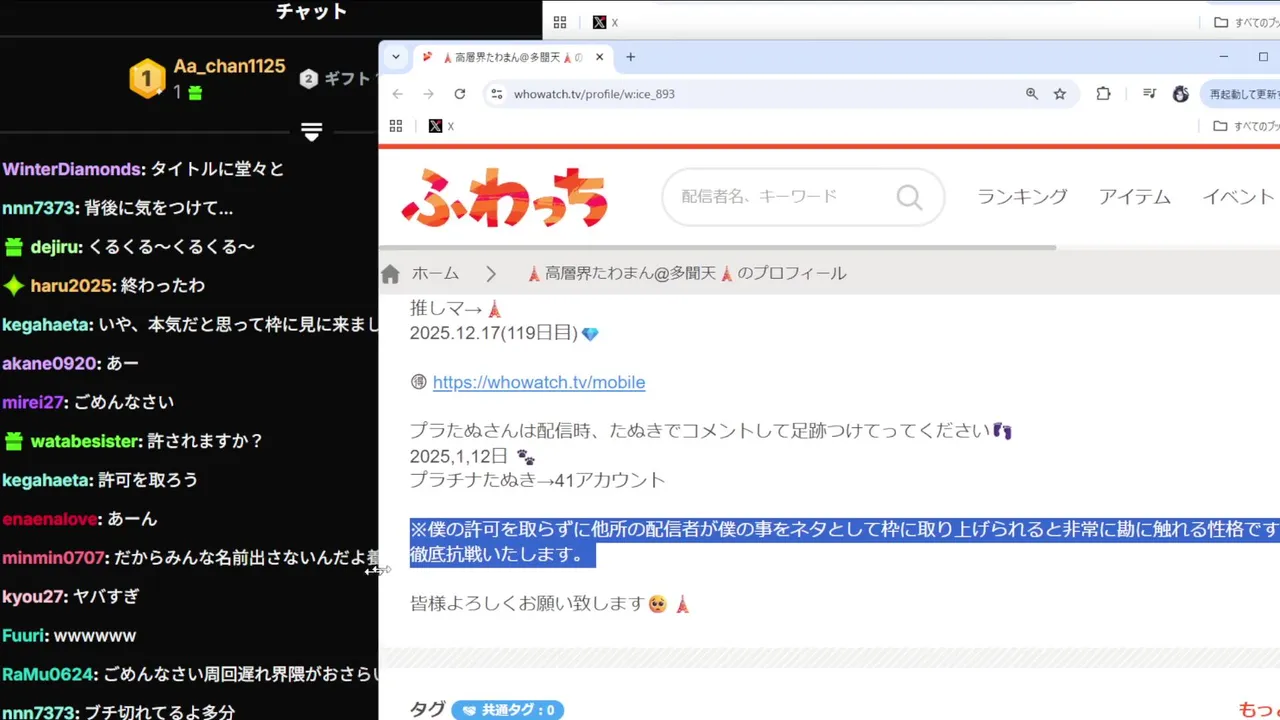Viewport: 1280px width, 720px height.
Task: Click nnn7373 message 背後に気をつけて...
Action: click(159, 208)
